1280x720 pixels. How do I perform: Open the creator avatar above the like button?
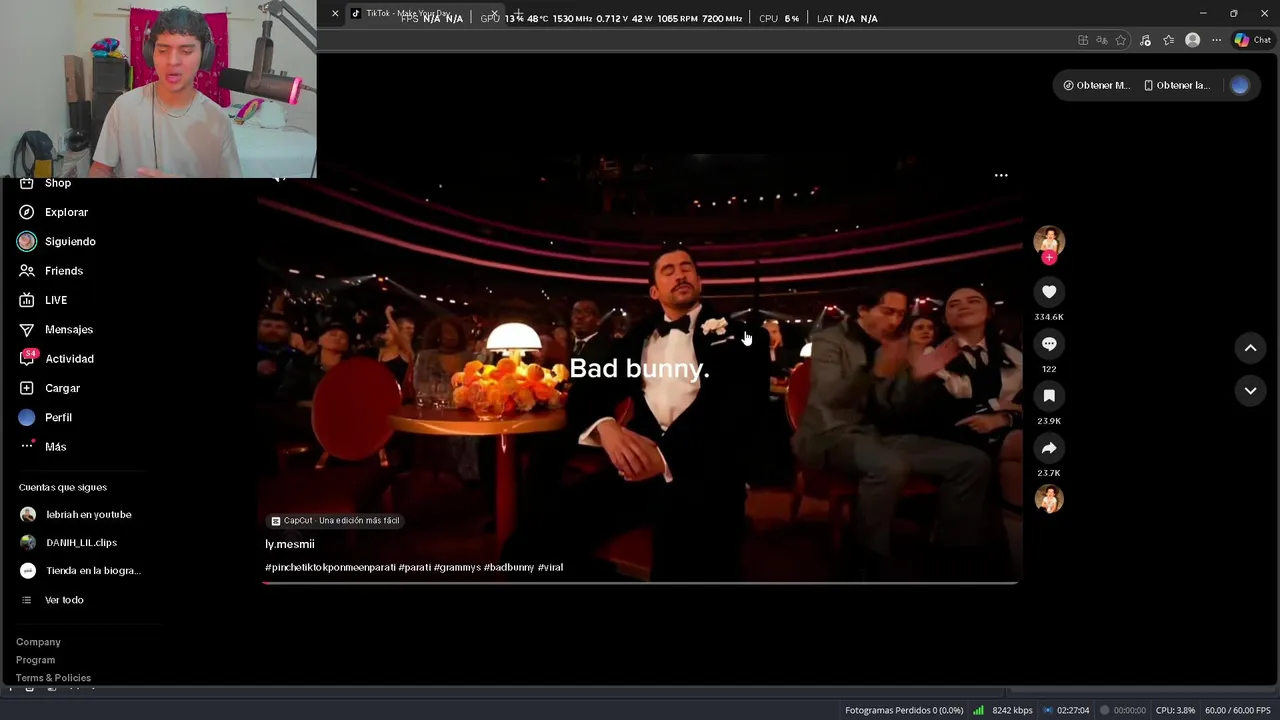(x=1049, y=240)
